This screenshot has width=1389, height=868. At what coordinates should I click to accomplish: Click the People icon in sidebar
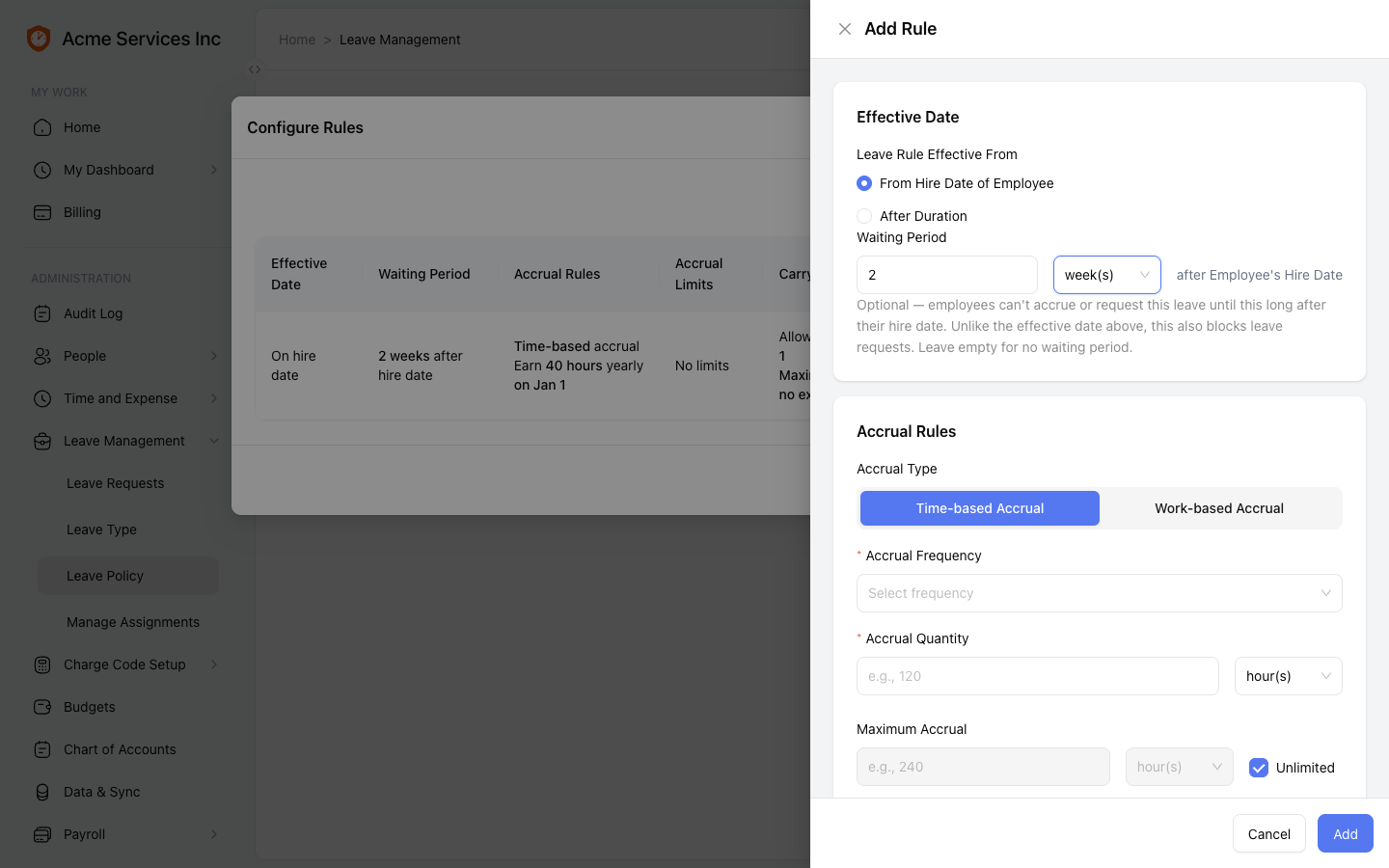pyautogui.click(x=42, y=356)
